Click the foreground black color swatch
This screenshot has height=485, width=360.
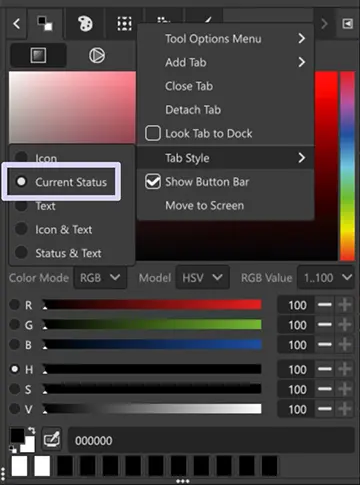(17, 435)
